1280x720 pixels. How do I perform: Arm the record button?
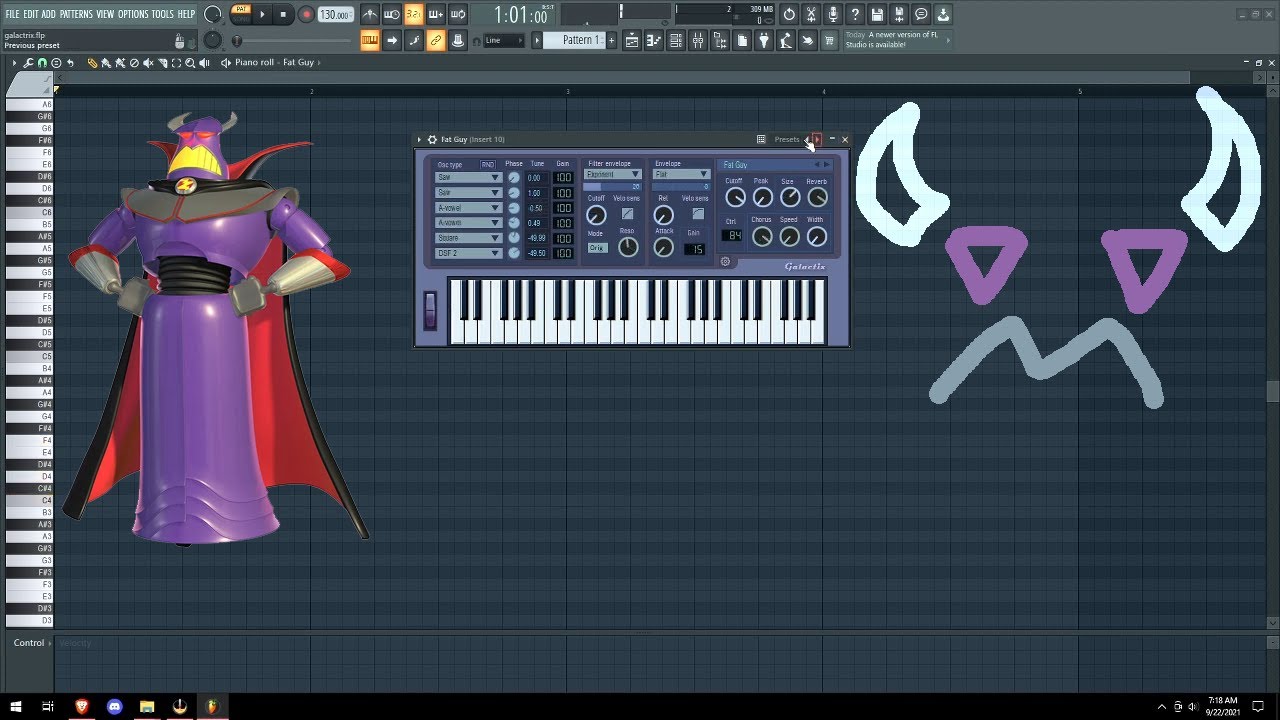[306, 15]
